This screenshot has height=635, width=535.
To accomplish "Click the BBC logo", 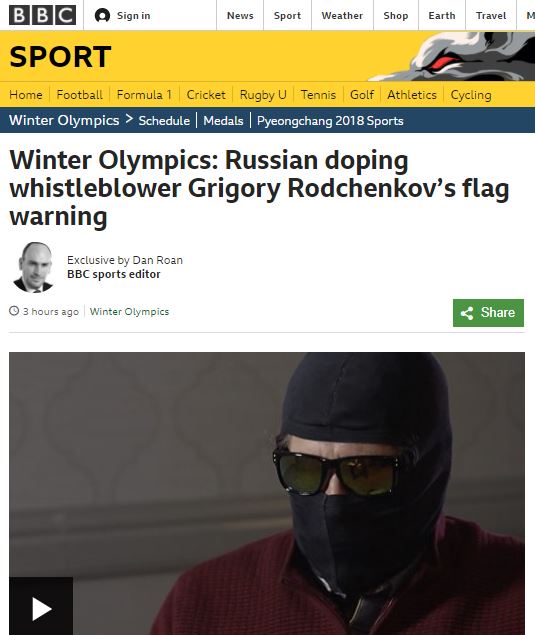I will 42,15.
